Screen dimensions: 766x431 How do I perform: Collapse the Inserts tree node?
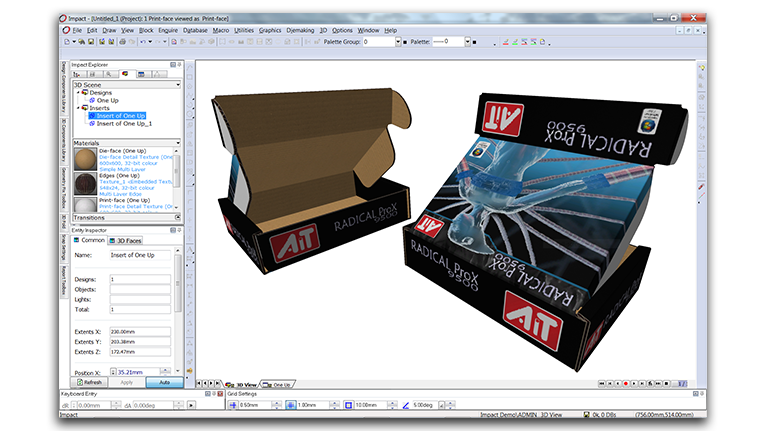(78, 108)
